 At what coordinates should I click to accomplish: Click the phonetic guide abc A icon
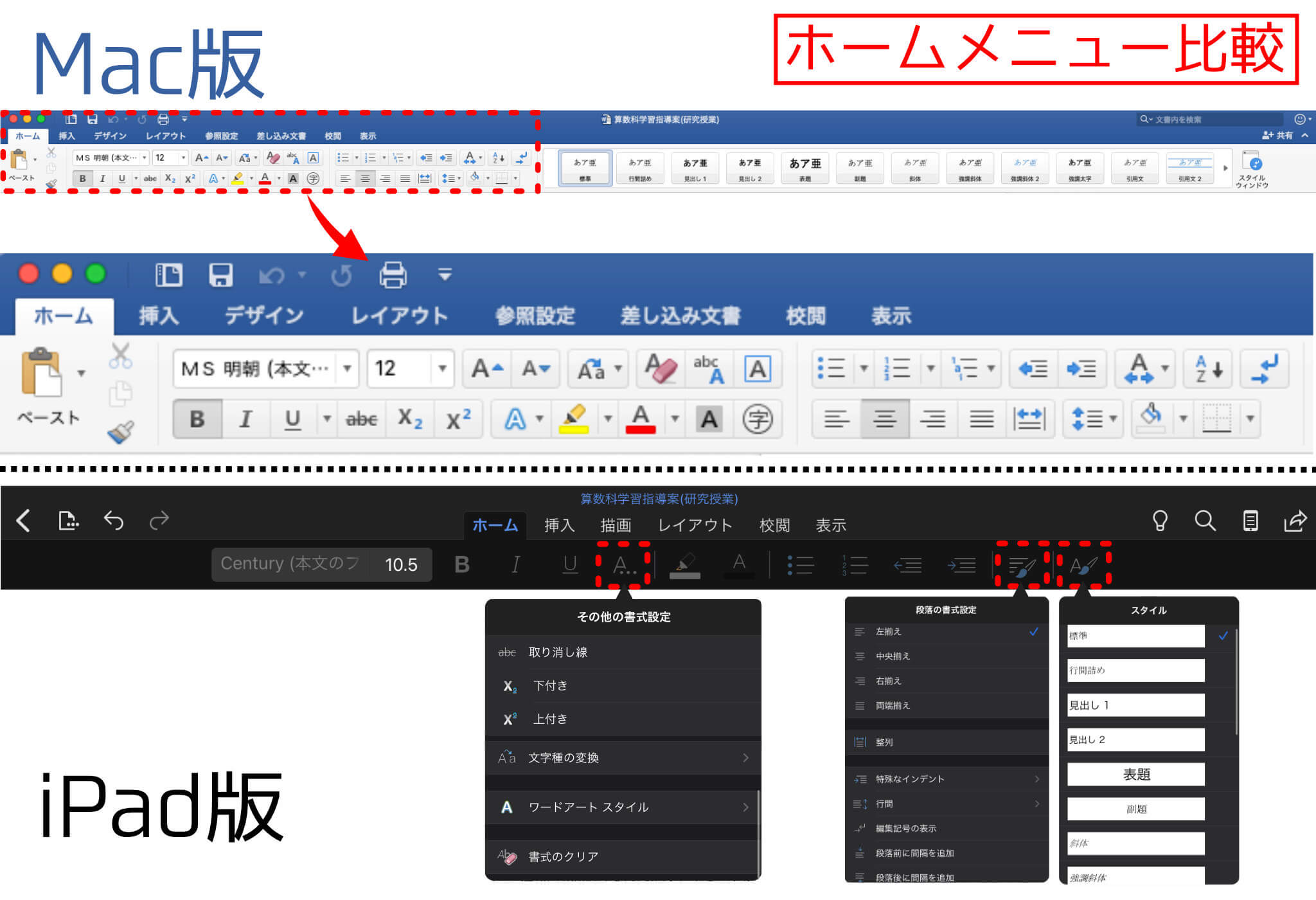pyautogui.click(x=709, y=369)
